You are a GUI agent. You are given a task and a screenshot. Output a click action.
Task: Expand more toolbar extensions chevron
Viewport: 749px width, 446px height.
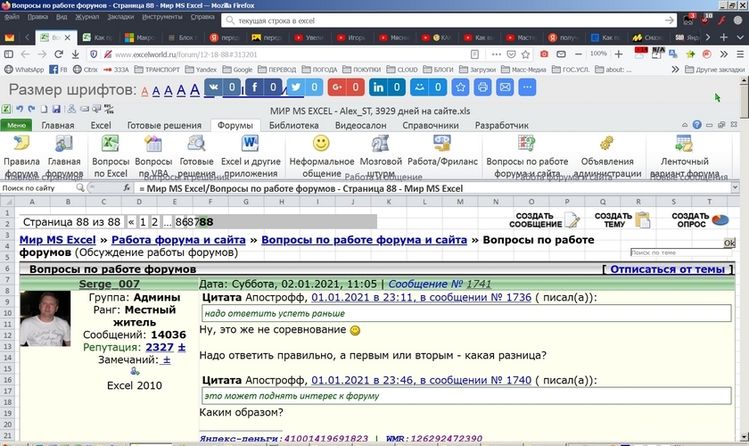click(724, 54)
